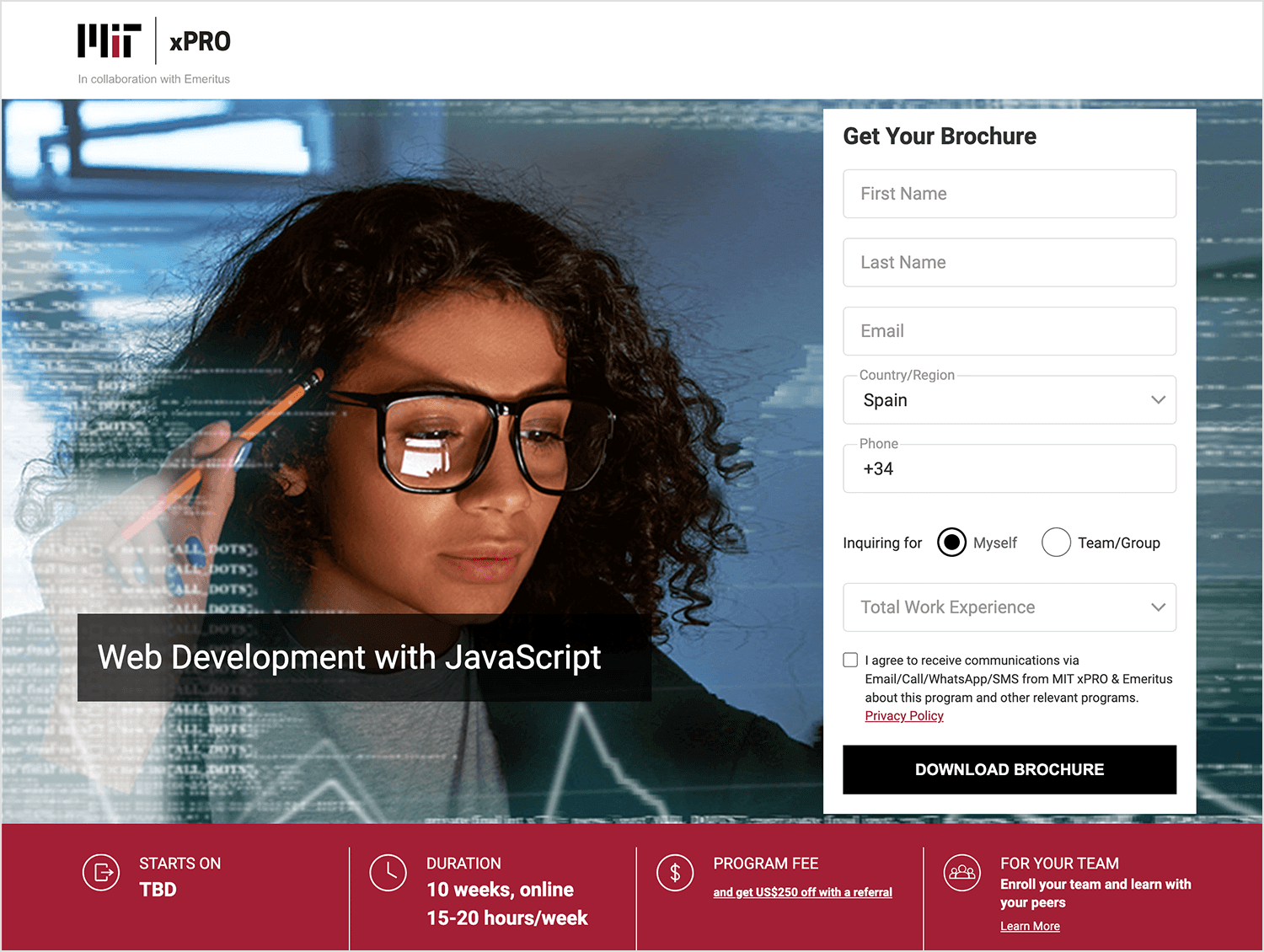
Task: Click the dollar icon near PROGRAM FEE
Action: coord(675,873)
